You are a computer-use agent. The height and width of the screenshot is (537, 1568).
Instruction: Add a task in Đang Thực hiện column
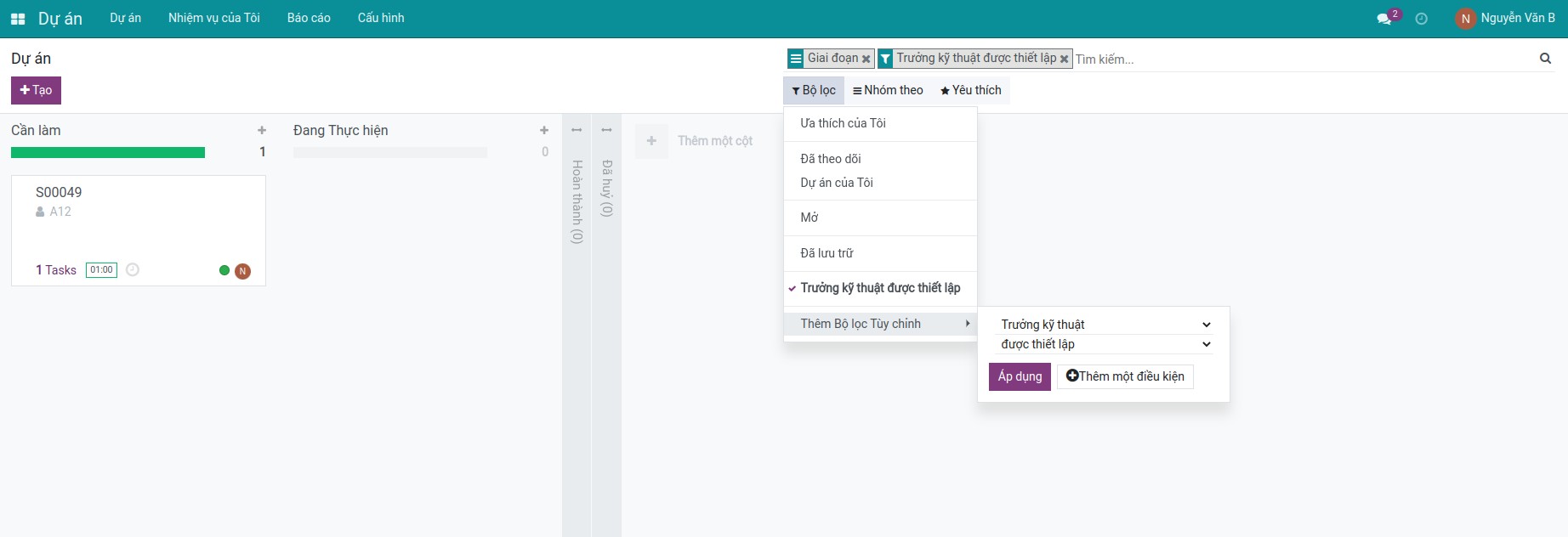pos(544,131)
